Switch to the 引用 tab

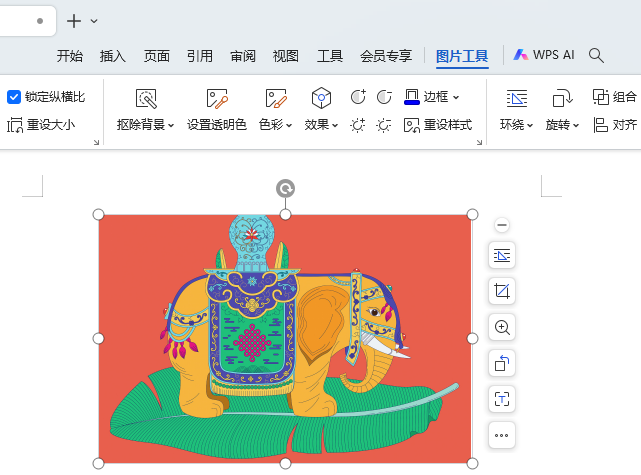coord(200,56)
